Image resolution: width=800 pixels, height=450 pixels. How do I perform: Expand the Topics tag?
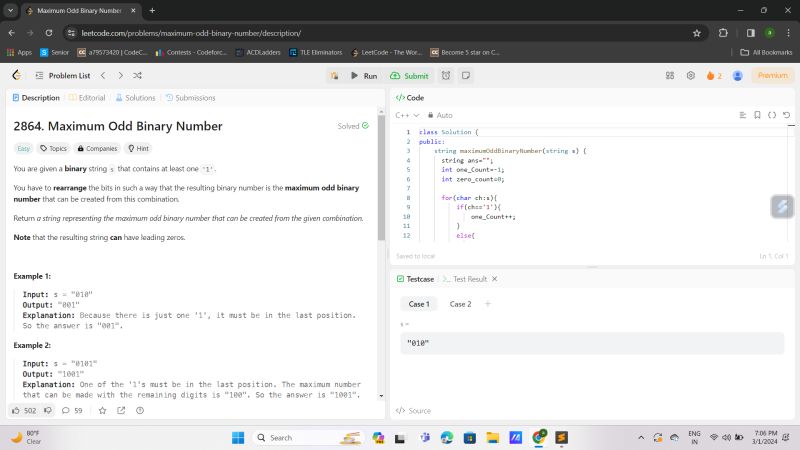click(x=54, y=148)
